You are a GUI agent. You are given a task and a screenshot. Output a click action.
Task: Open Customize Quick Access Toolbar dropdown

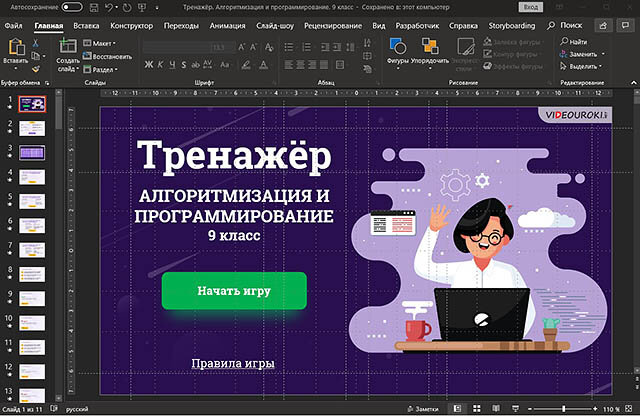click(157, 8)
